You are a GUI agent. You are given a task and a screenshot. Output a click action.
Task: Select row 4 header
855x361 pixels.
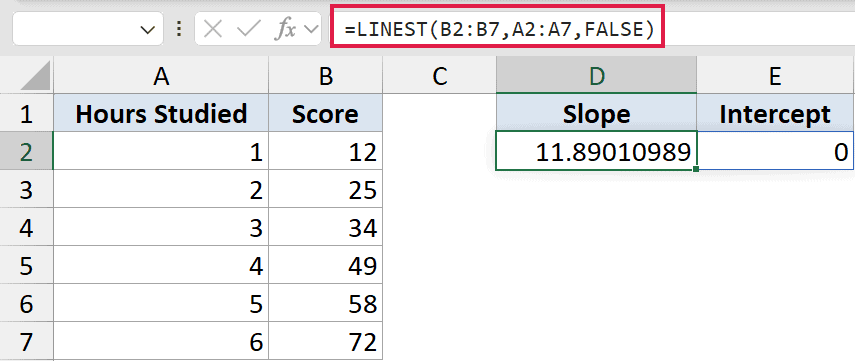(26, 227)
